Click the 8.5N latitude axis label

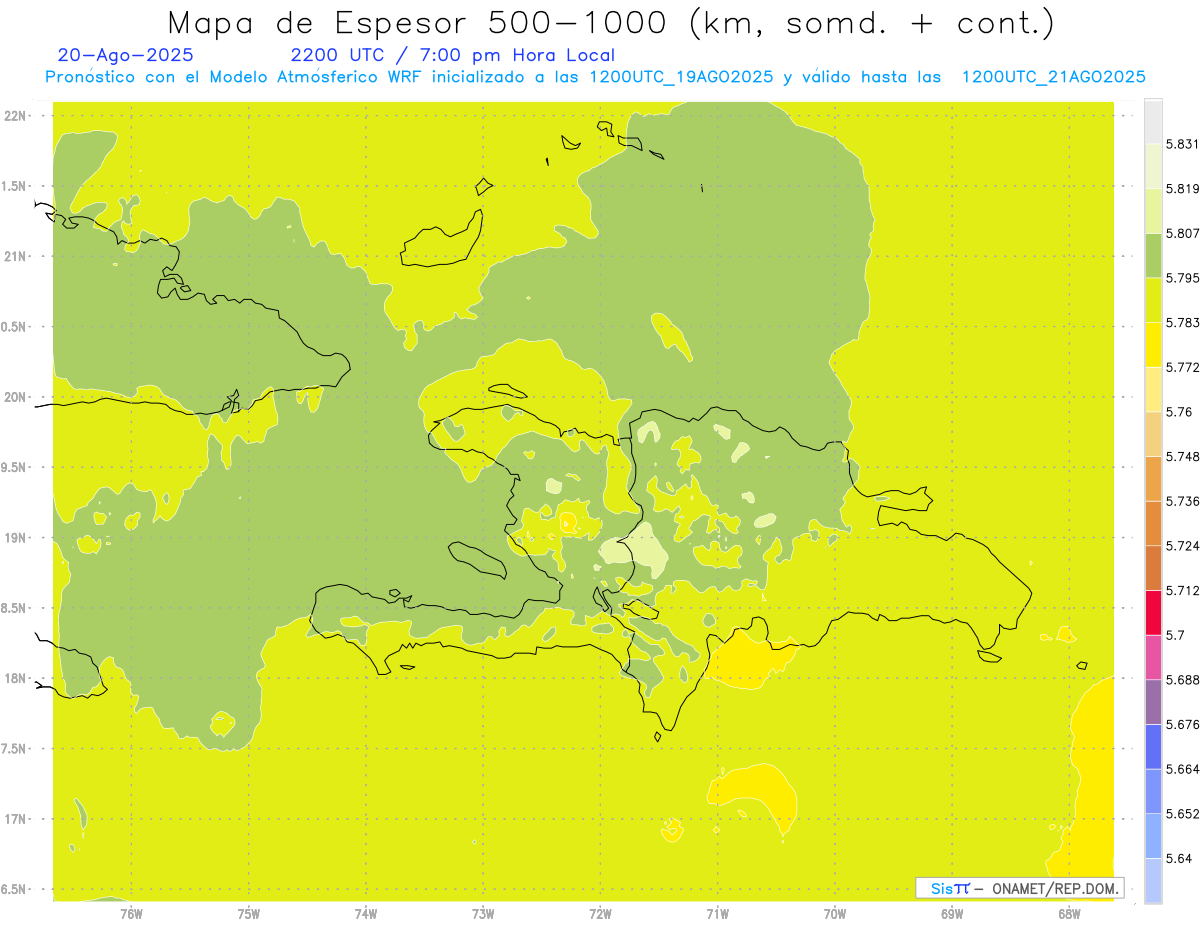(x=14, y=608)
